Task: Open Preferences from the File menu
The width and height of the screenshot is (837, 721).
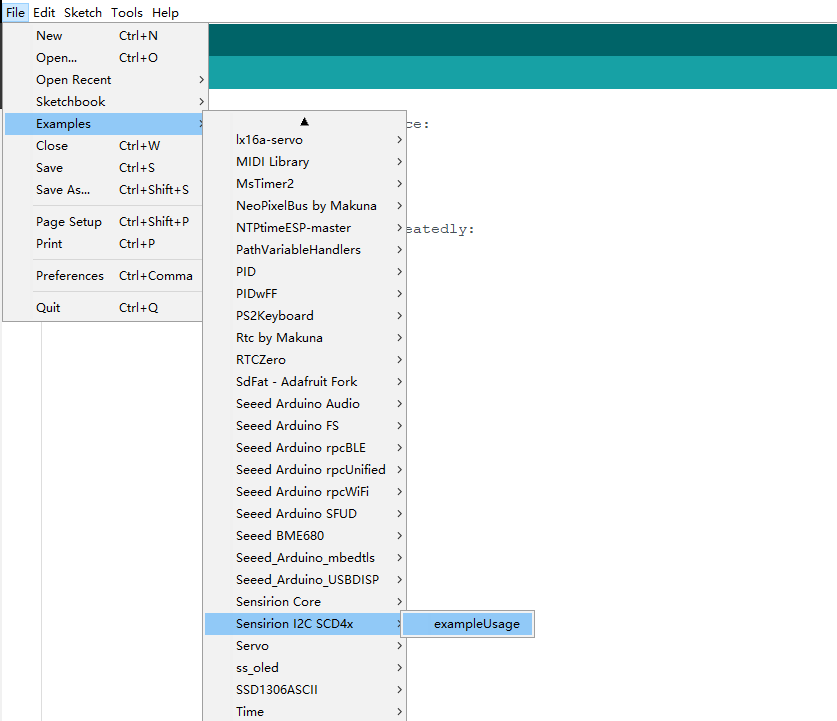Action: coord(104,275)
